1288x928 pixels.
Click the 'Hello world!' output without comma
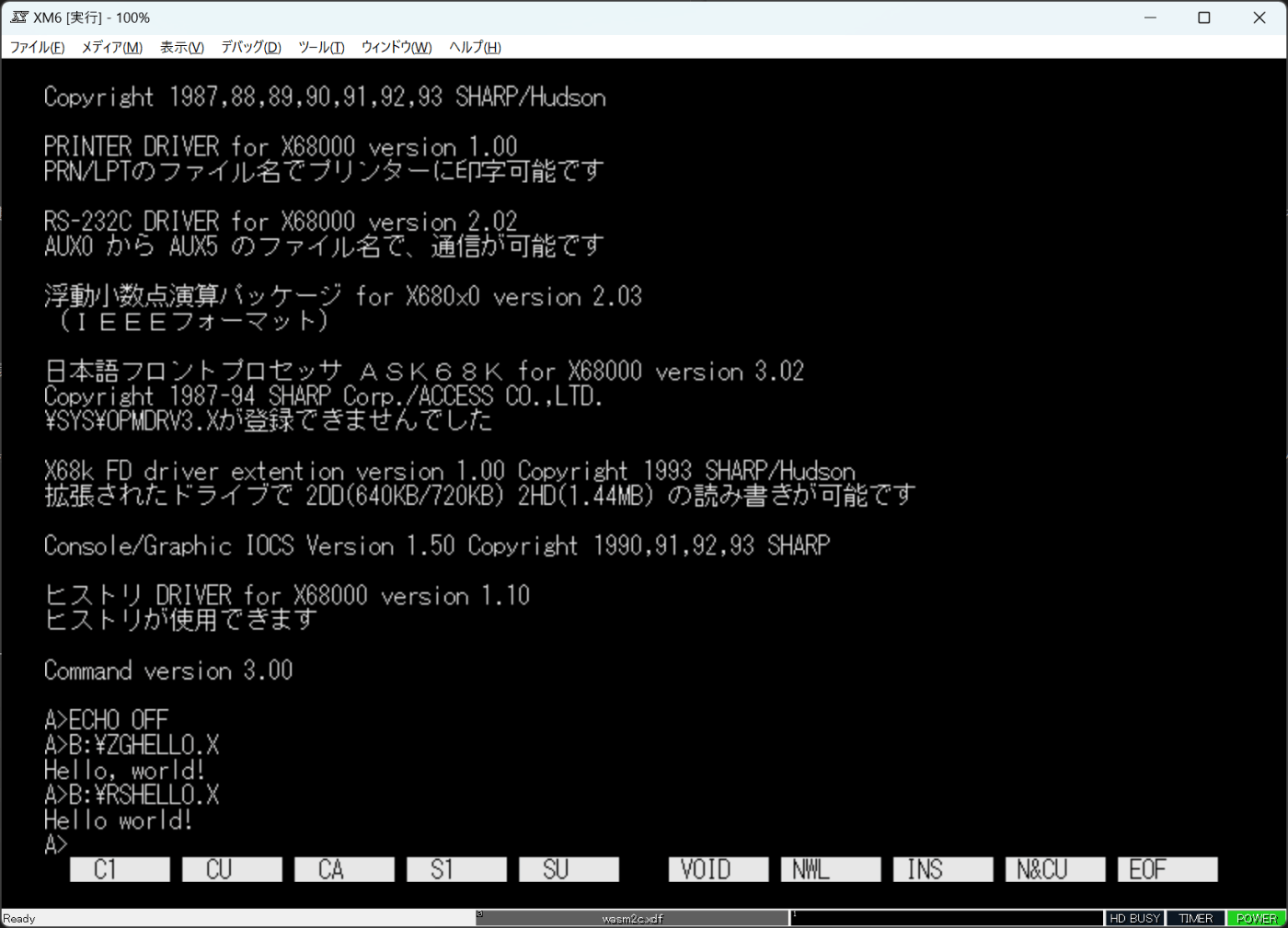(x=118, y=819)
